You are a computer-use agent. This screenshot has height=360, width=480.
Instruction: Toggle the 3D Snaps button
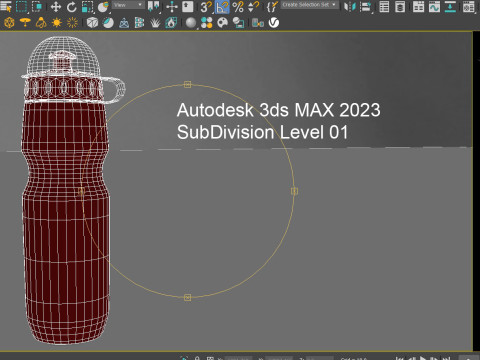click(x=206, y=6)
